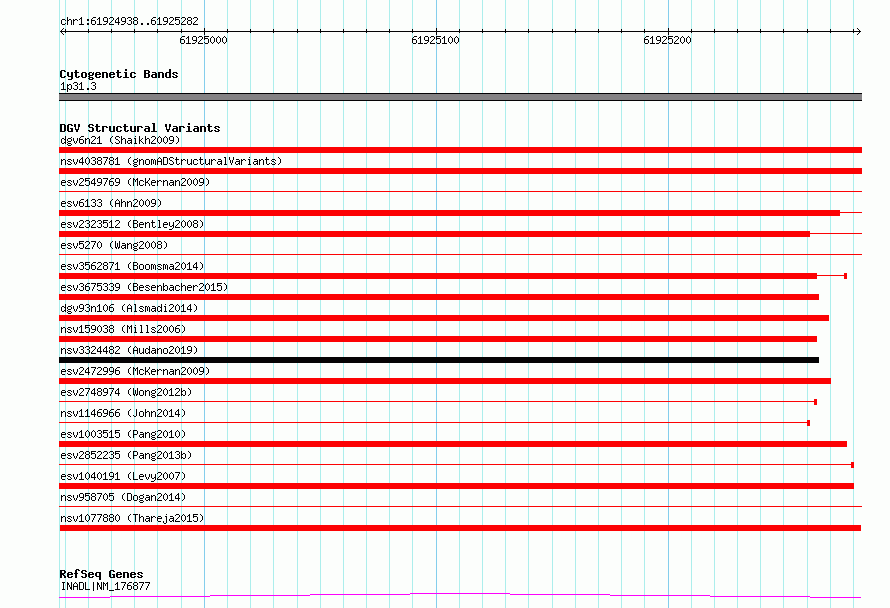Click the nsv1077880 (Thareja2015) label

132,518
